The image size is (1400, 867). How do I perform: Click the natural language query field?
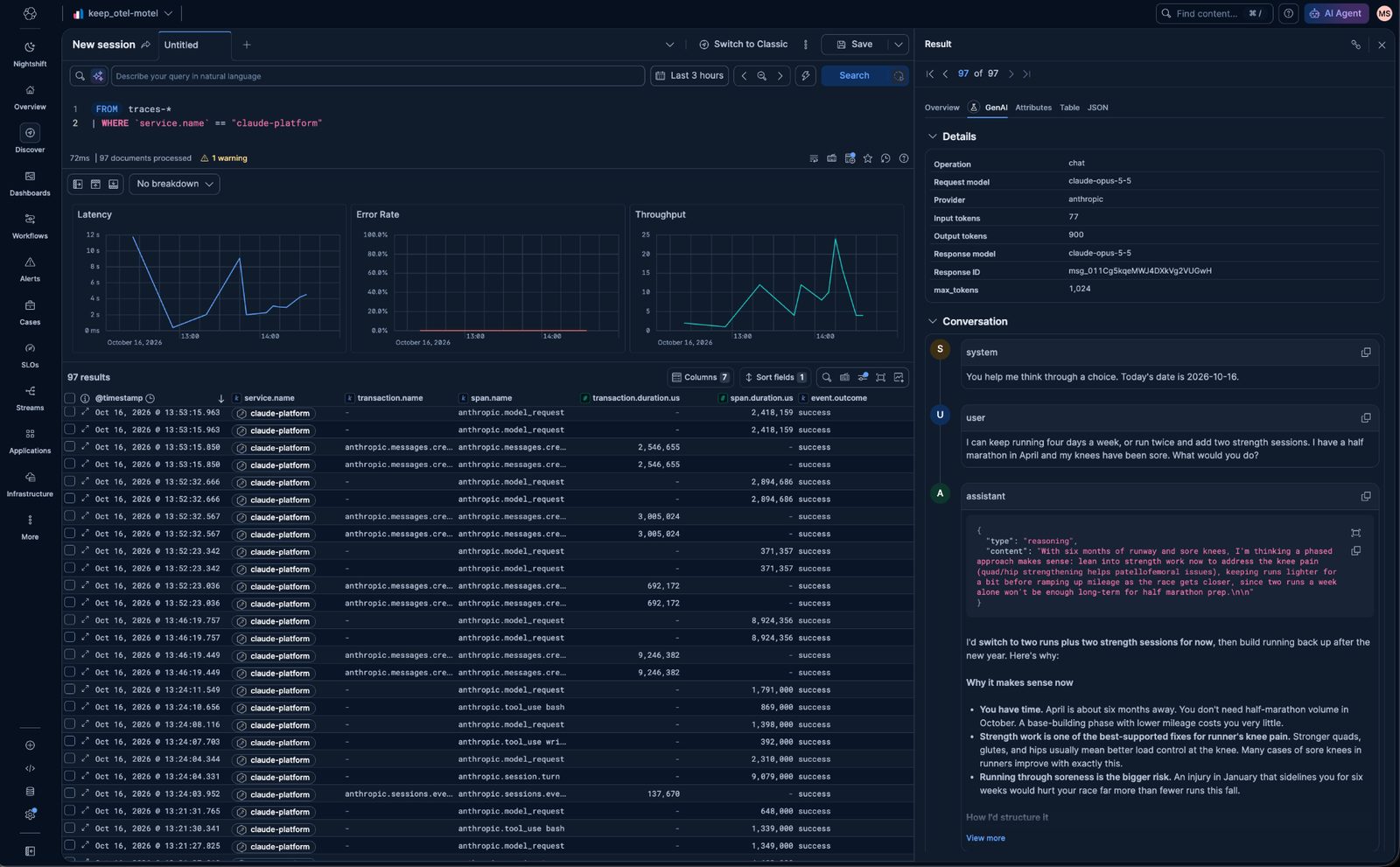(x=376, y=76)
